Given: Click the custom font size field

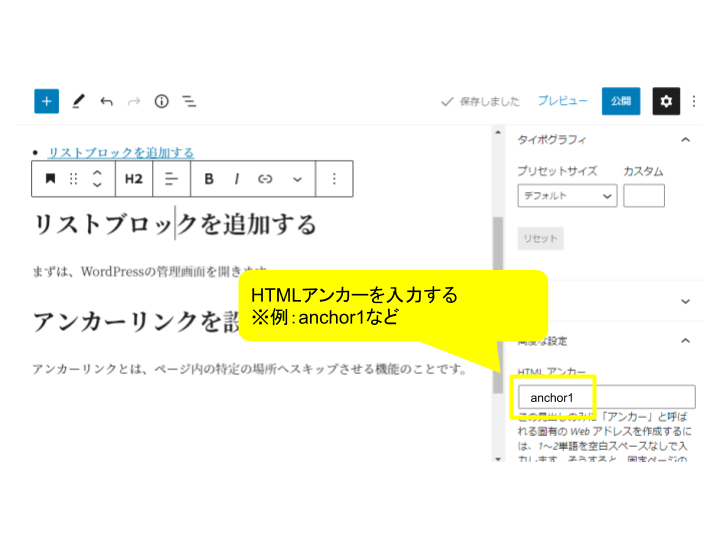Looking at the screenshot, I should pos(643,196).
